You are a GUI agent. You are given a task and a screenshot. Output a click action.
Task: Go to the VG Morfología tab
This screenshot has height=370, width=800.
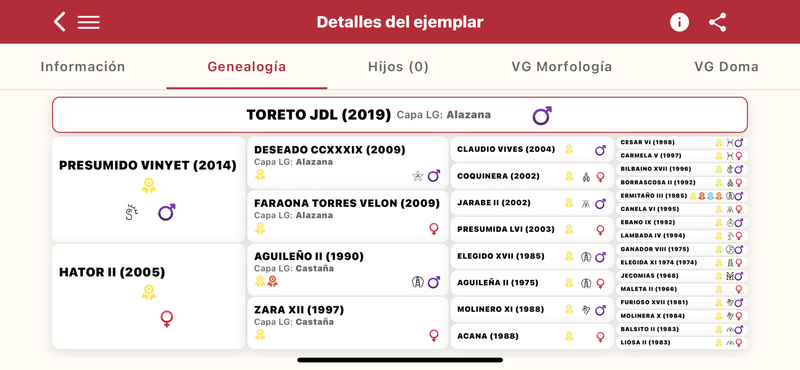pos(562,67)
